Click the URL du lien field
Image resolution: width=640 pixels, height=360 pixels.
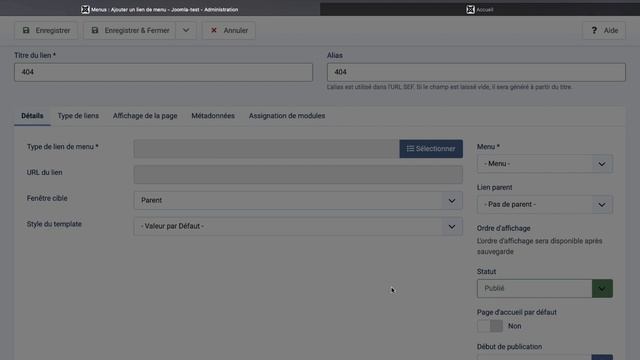point(298,175)
